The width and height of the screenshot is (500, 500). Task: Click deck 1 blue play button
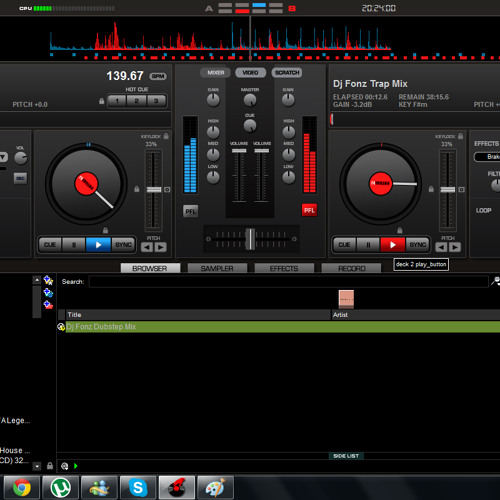pos(98,245)
